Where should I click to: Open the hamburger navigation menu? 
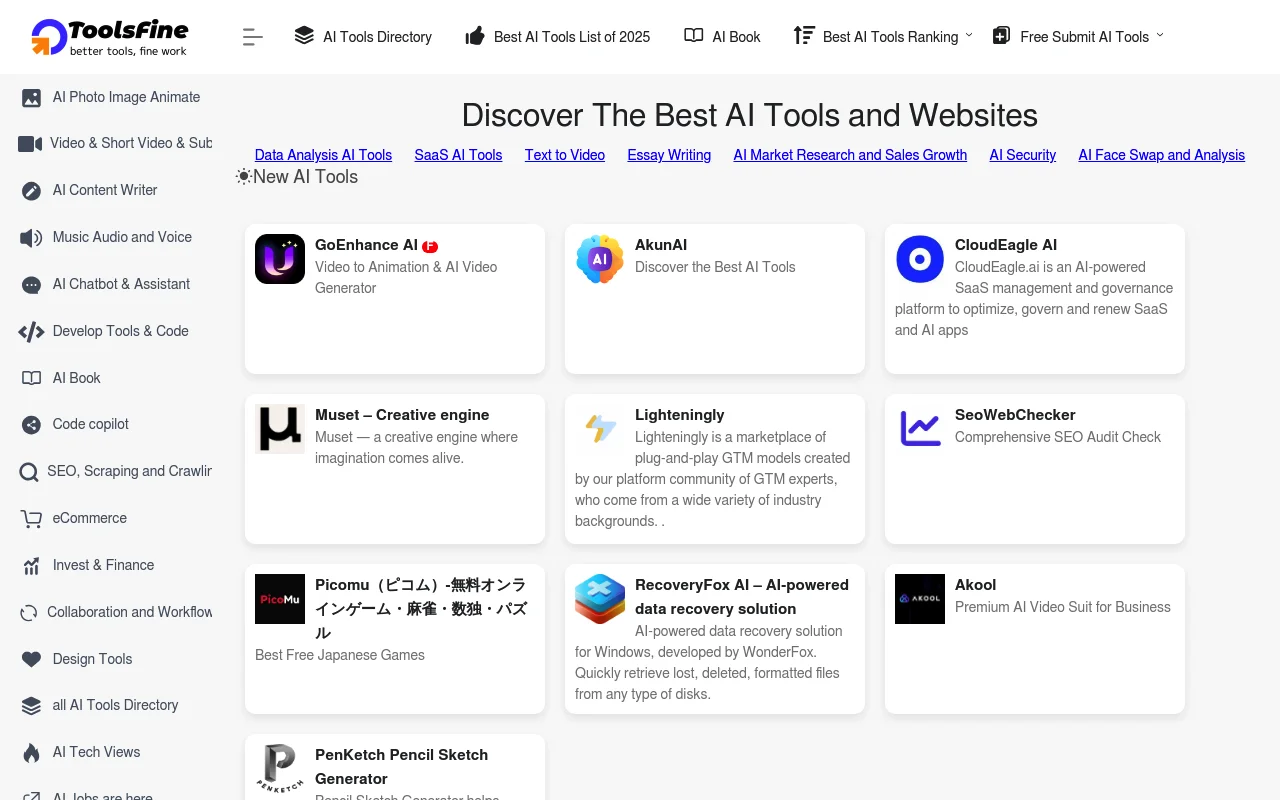252,36
